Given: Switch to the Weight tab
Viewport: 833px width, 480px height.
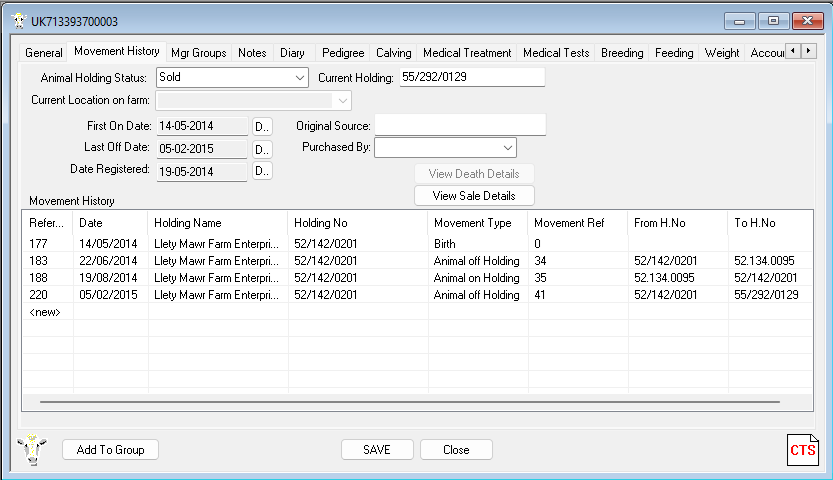Looking at the screenshot, I should tap(722, 53).
